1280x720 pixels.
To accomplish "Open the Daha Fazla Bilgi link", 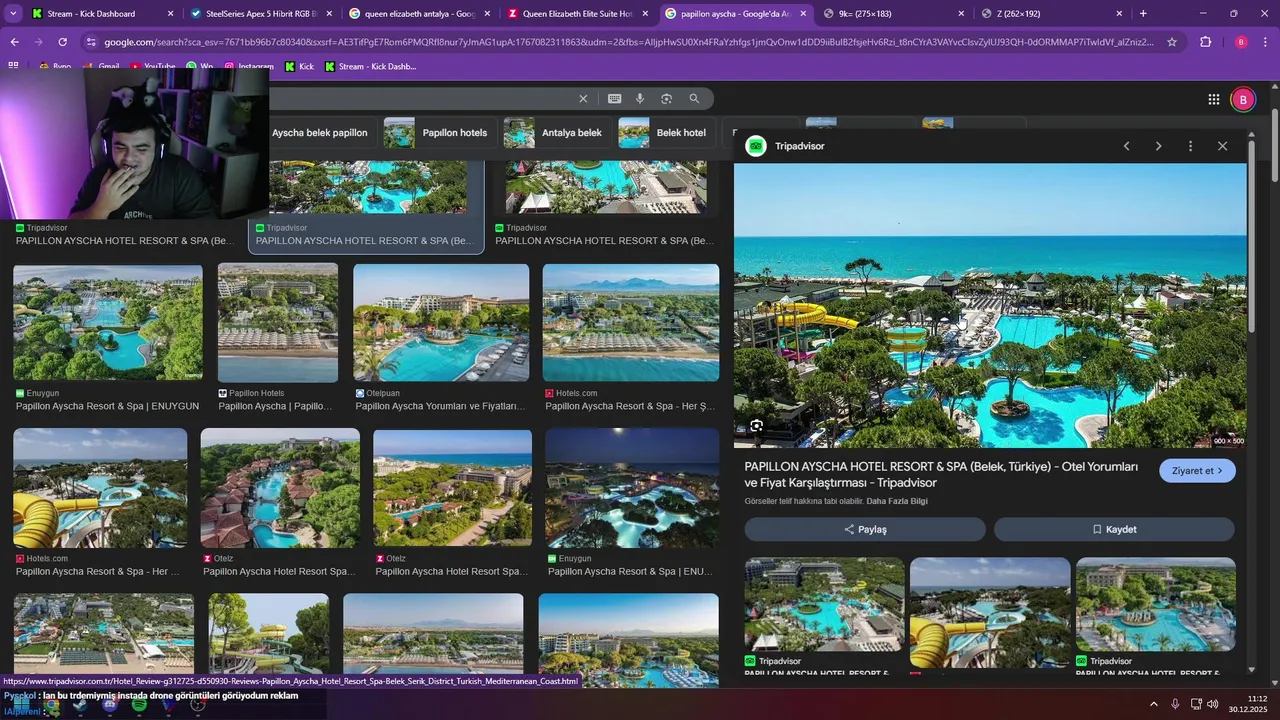I will [x=897, y=501].
